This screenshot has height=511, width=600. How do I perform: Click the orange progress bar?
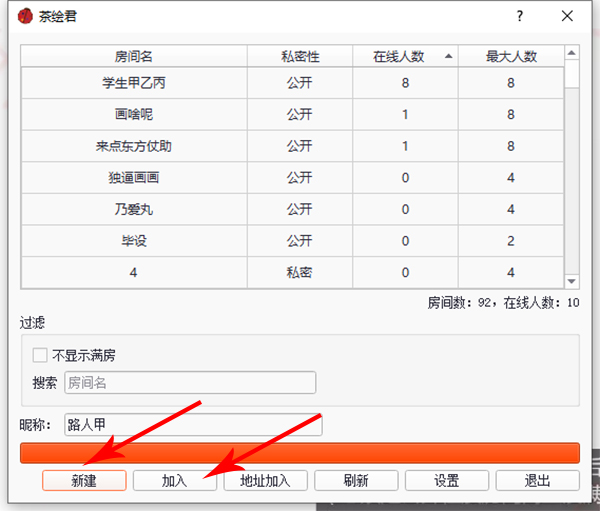coord(300,453)
